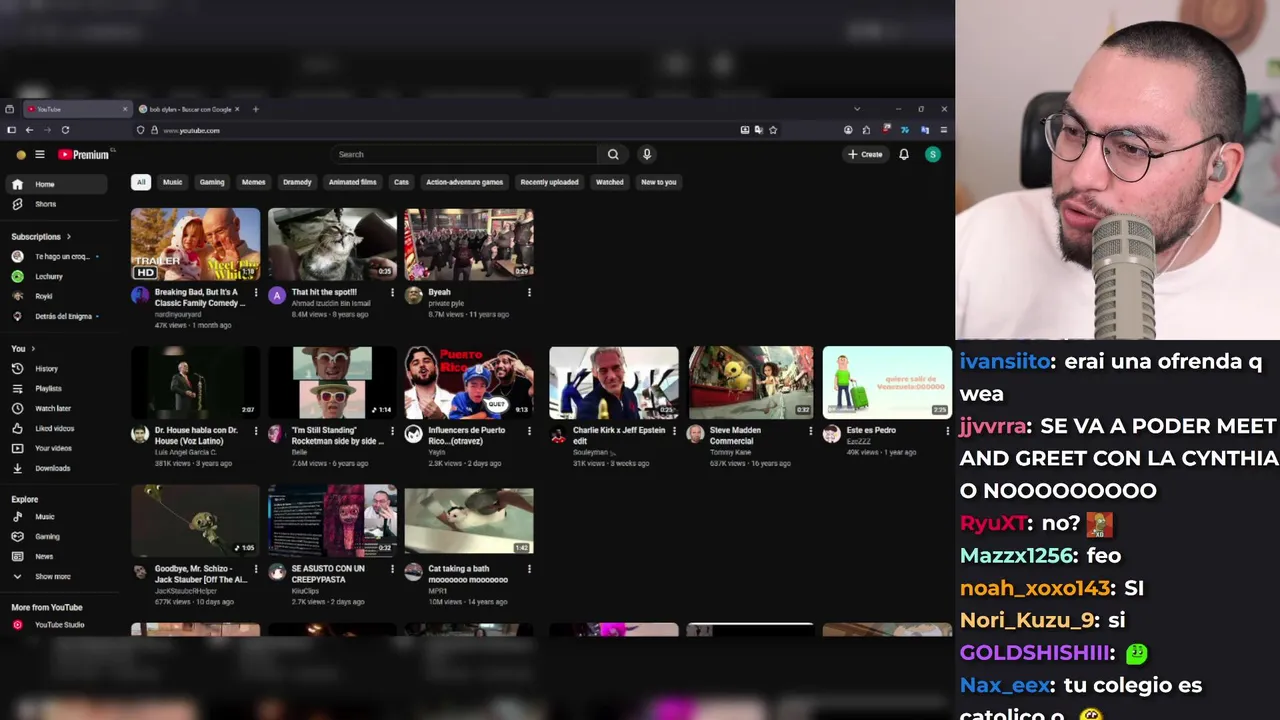This screenshot has height=720, width=1280.
Task: Open the YouTube hamburger guide menu
Action: (x=40, y=154)
